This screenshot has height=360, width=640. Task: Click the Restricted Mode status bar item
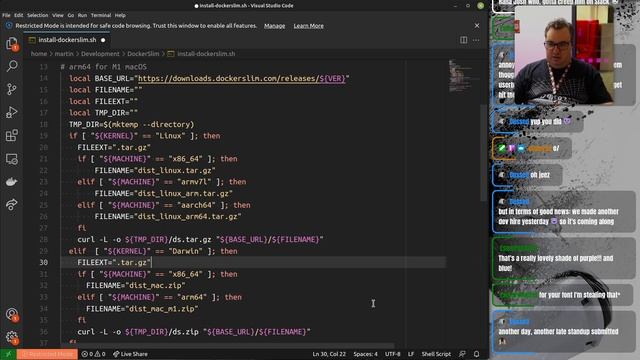pyautogui.click(x=47, y=354)
